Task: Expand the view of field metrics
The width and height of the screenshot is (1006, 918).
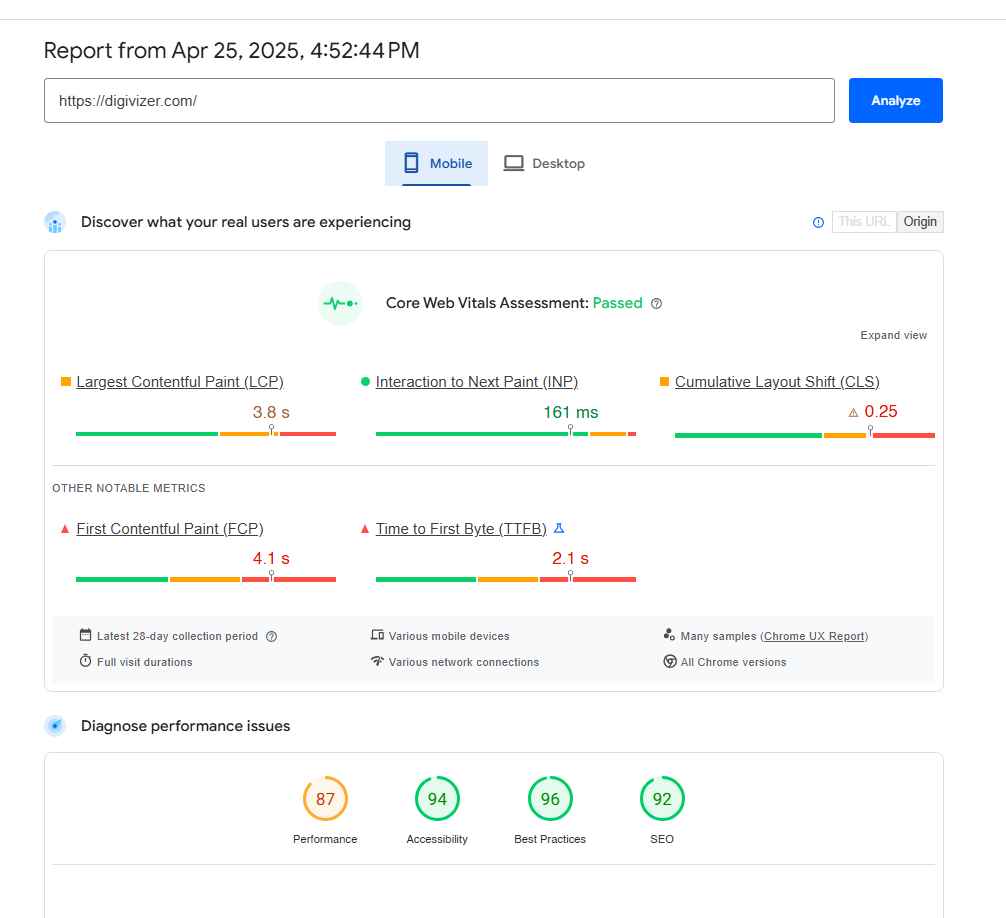Action: (x=893, y=336)
